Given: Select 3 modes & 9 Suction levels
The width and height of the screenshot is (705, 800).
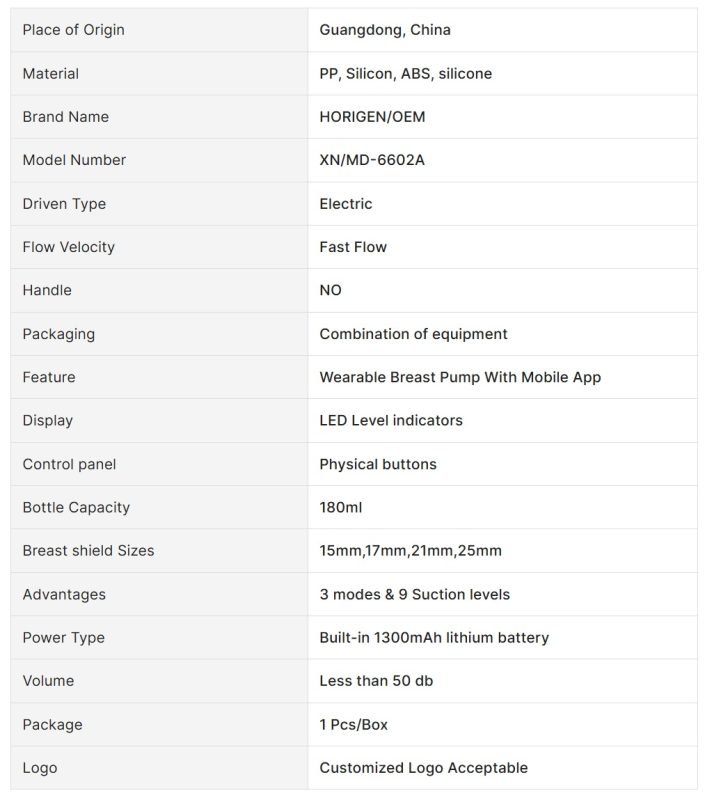Looking at the screenshot, I should pyautogui.click(x=414, y=594).
